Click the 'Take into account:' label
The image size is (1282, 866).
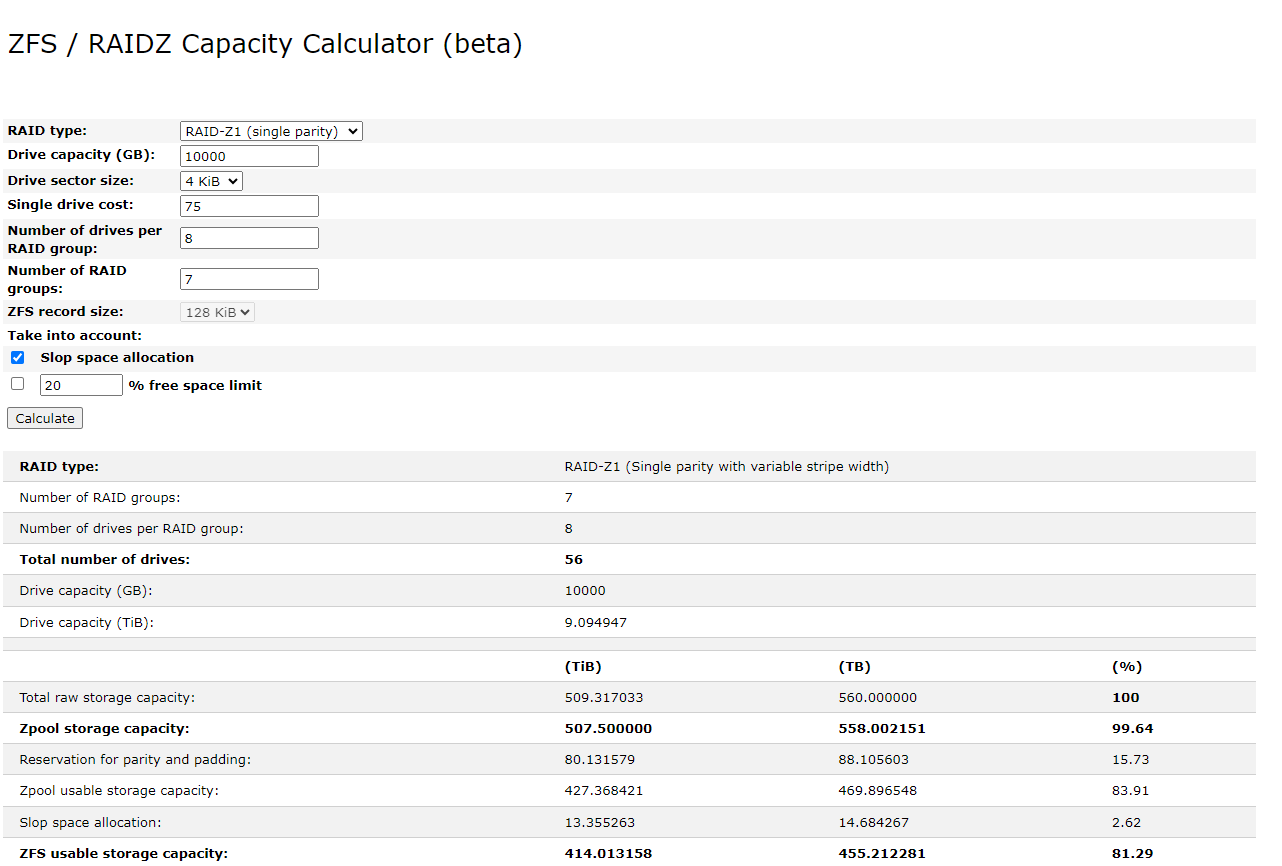click(75, 335)
